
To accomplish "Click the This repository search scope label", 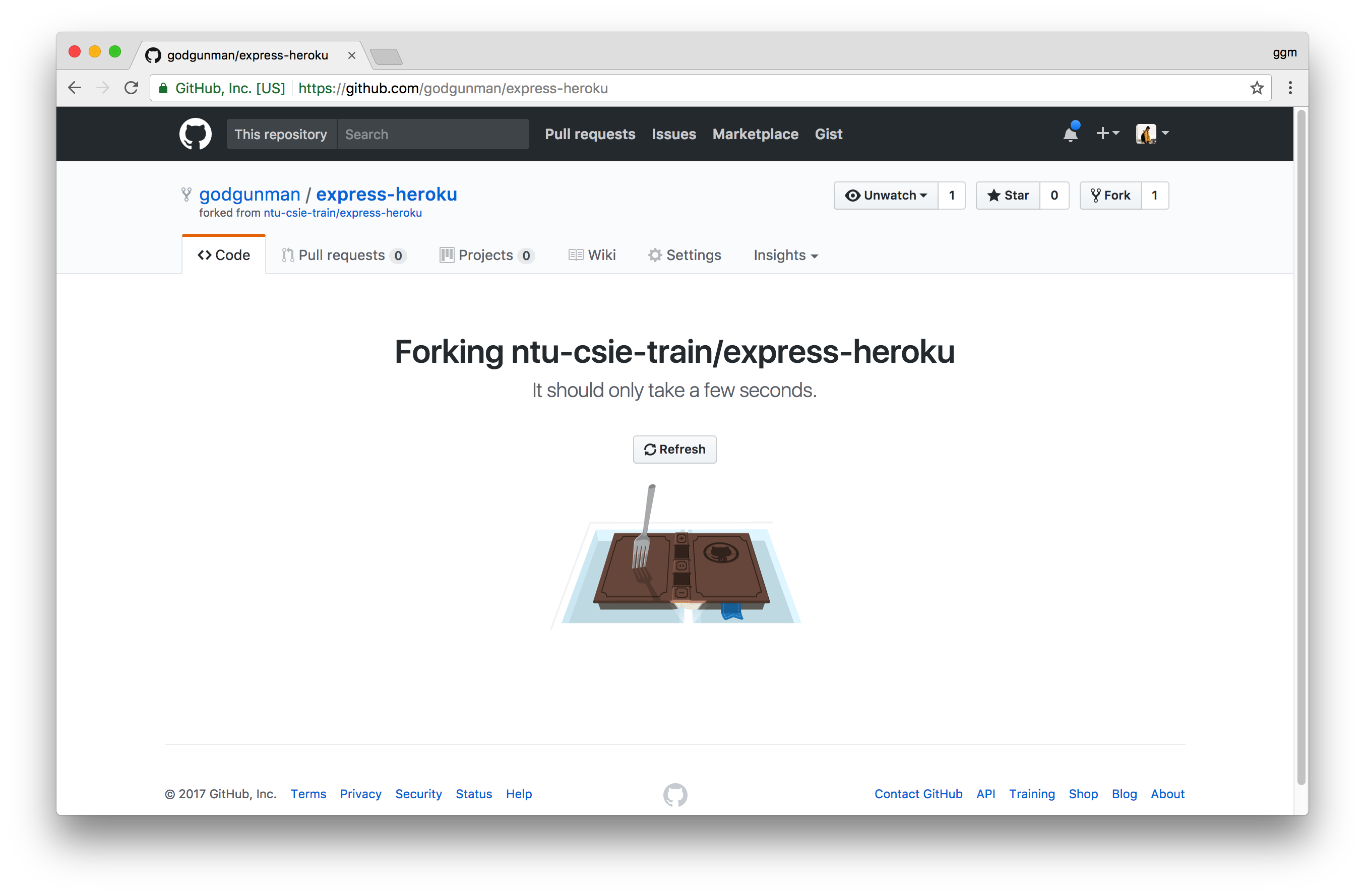I will 281,134.
